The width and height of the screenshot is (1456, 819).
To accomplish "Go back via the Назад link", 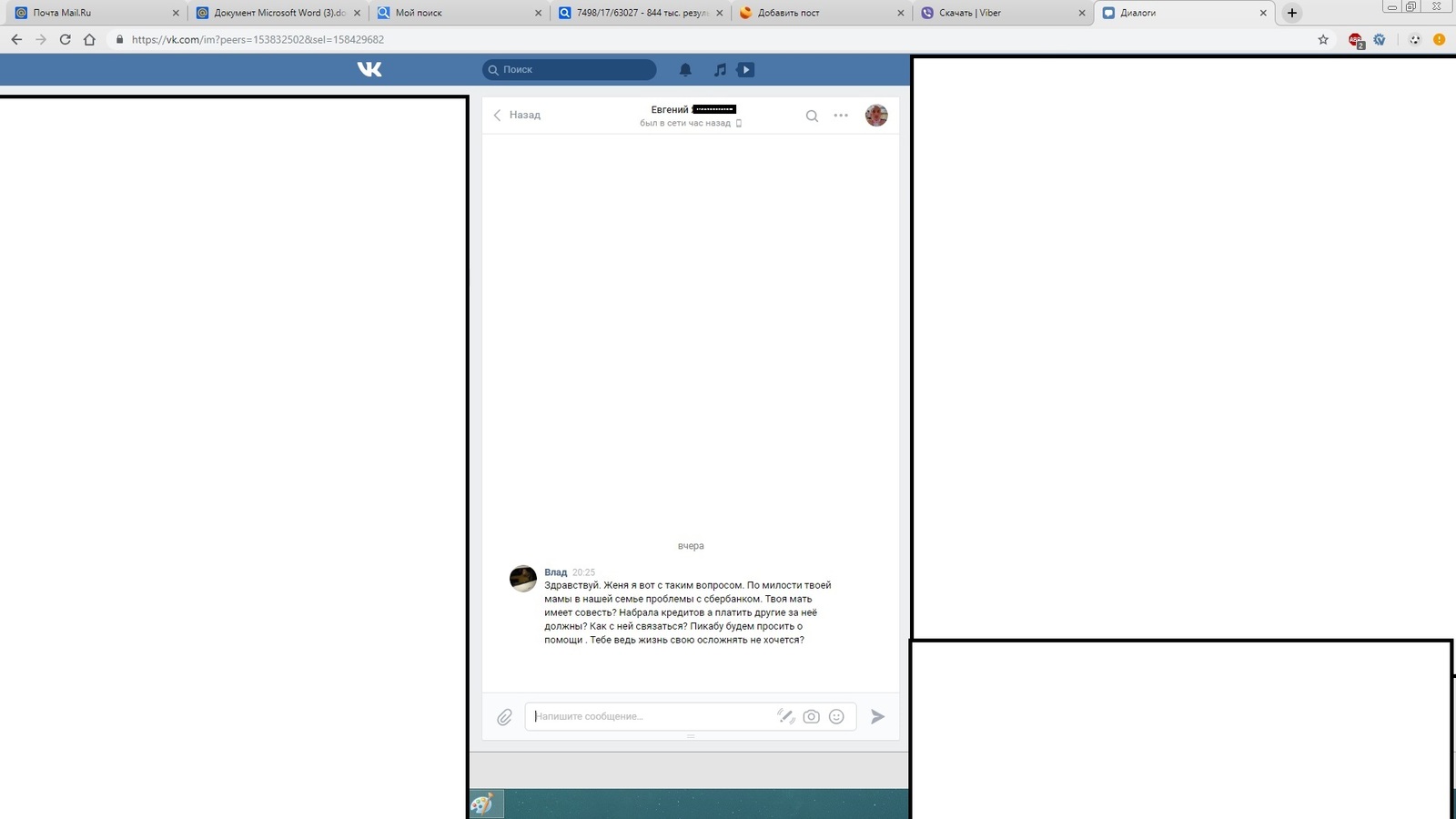I will point(517,116).
